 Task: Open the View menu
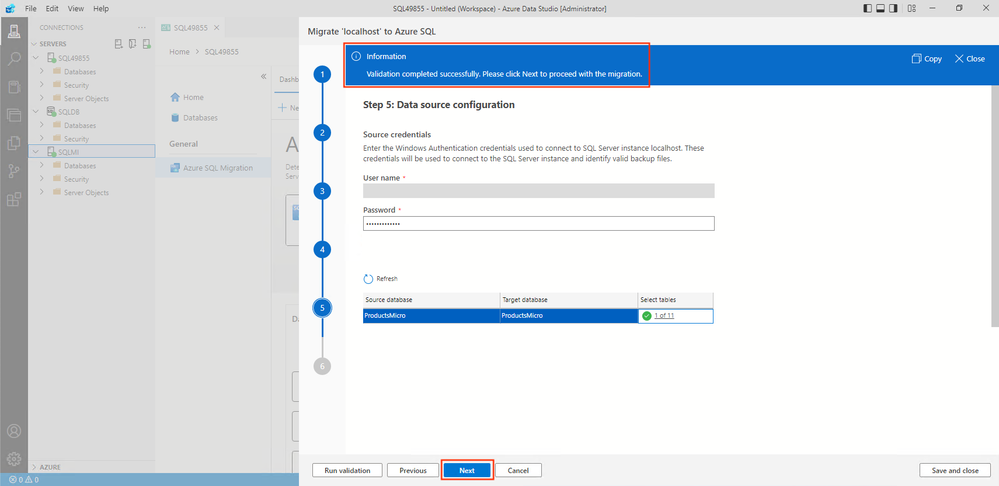[x=76, y=9]
